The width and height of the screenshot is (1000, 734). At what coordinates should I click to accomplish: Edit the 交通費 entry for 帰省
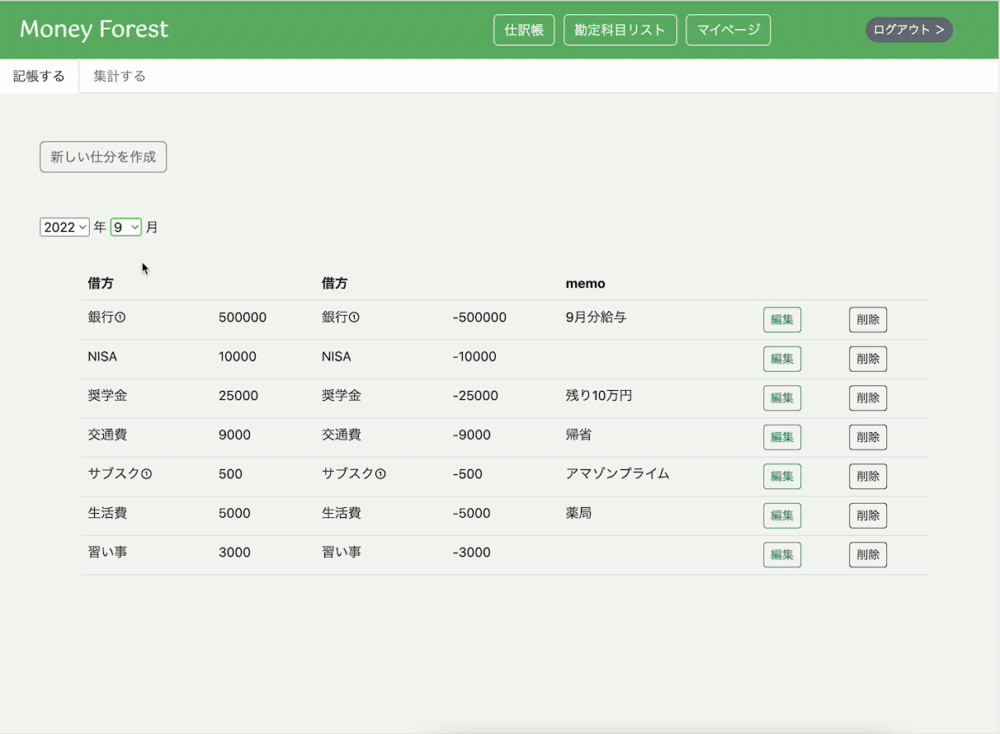(781, 437)
